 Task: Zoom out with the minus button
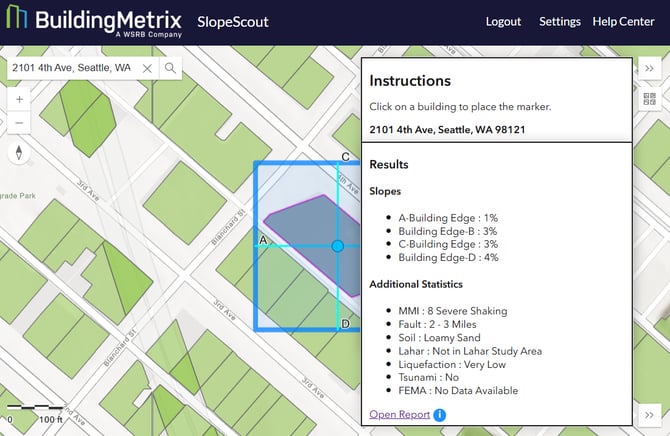click(19, 123)
